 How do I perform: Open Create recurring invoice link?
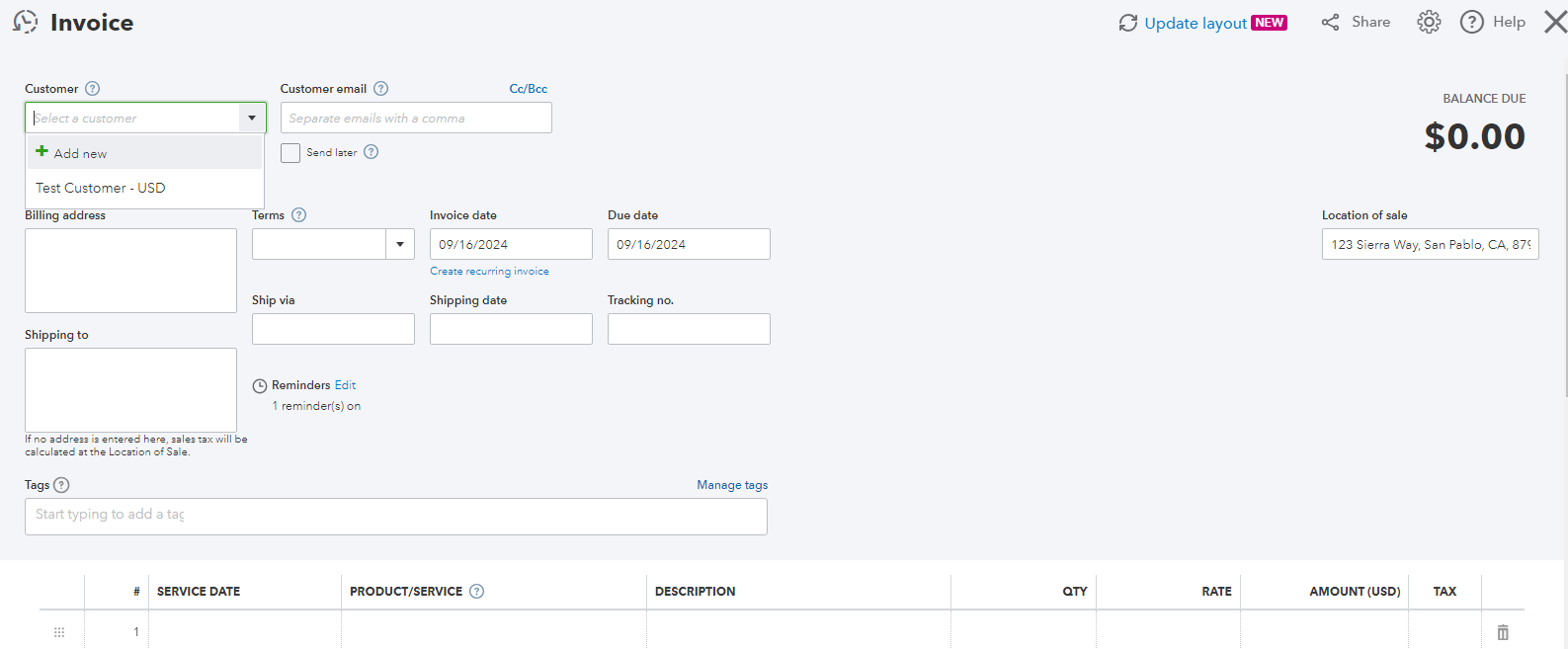coord(489,272)
